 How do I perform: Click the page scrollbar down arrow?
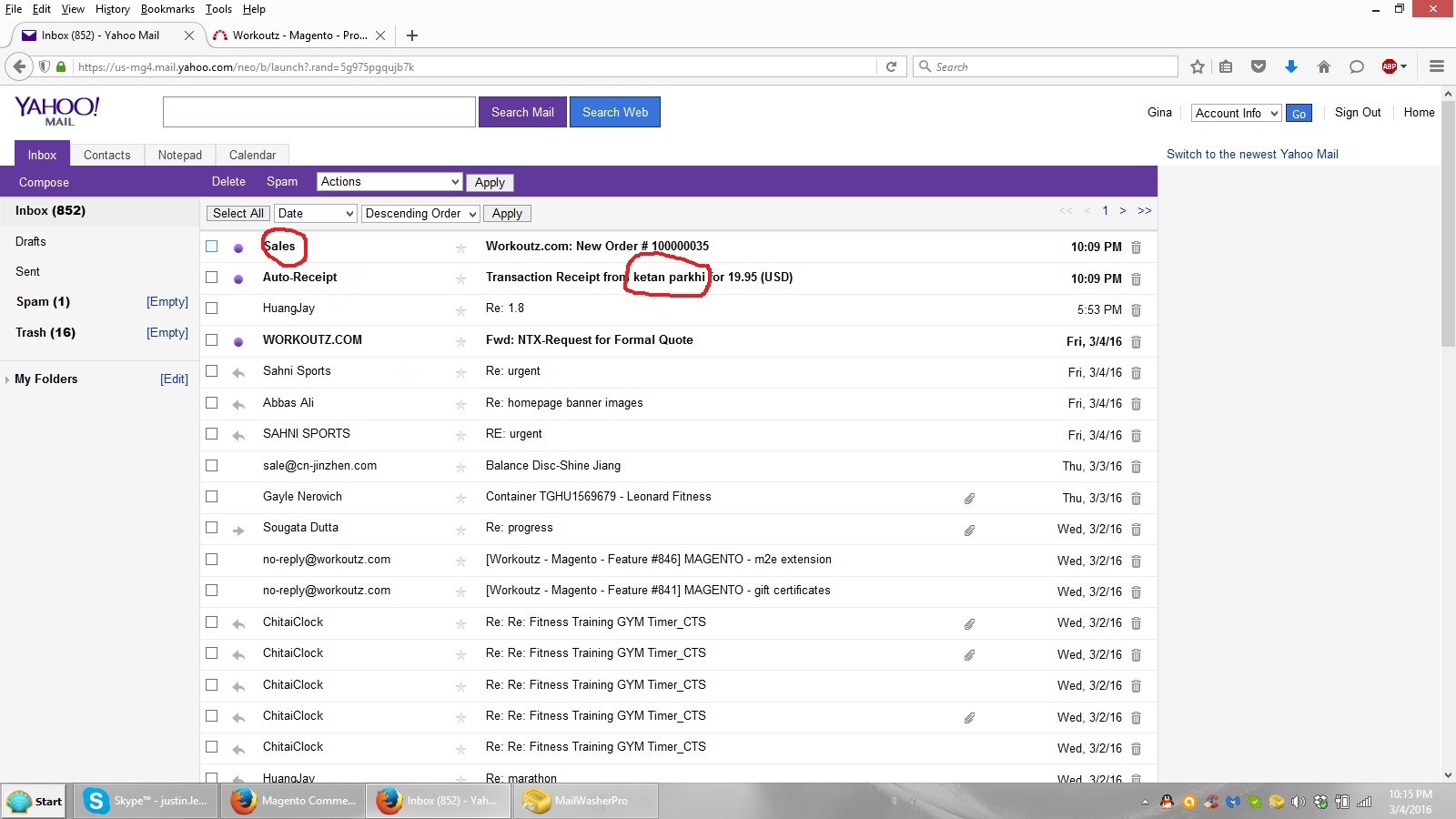[x=1448, y=775]
